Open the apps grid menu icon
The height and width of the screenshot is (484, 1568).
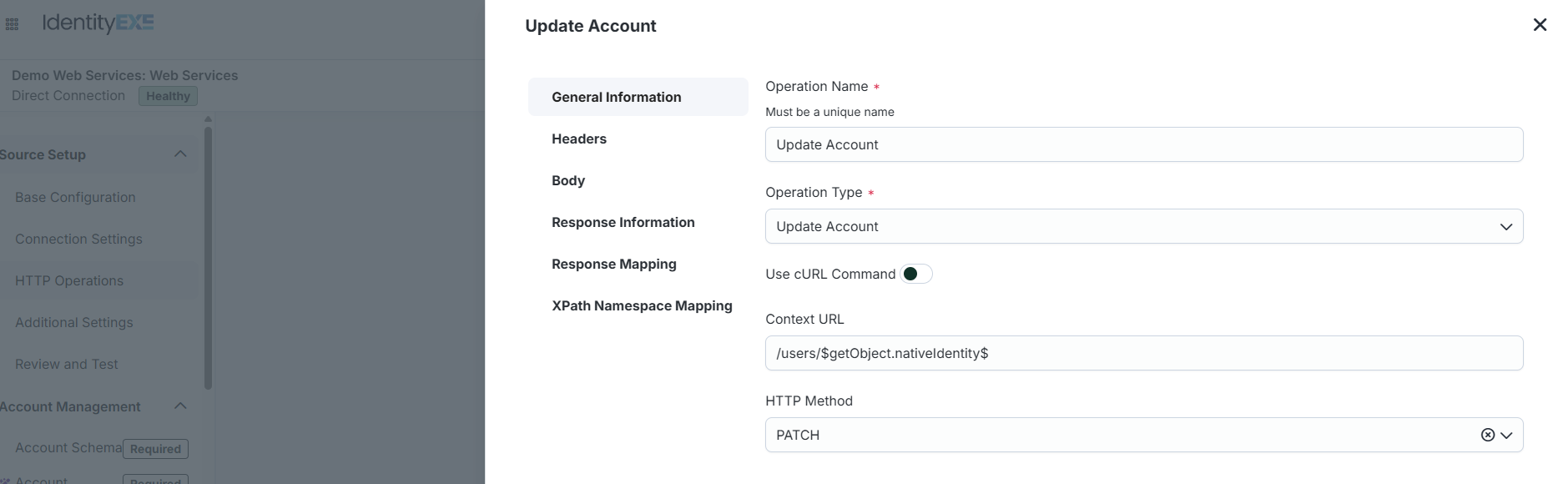(x=12, y=24)
